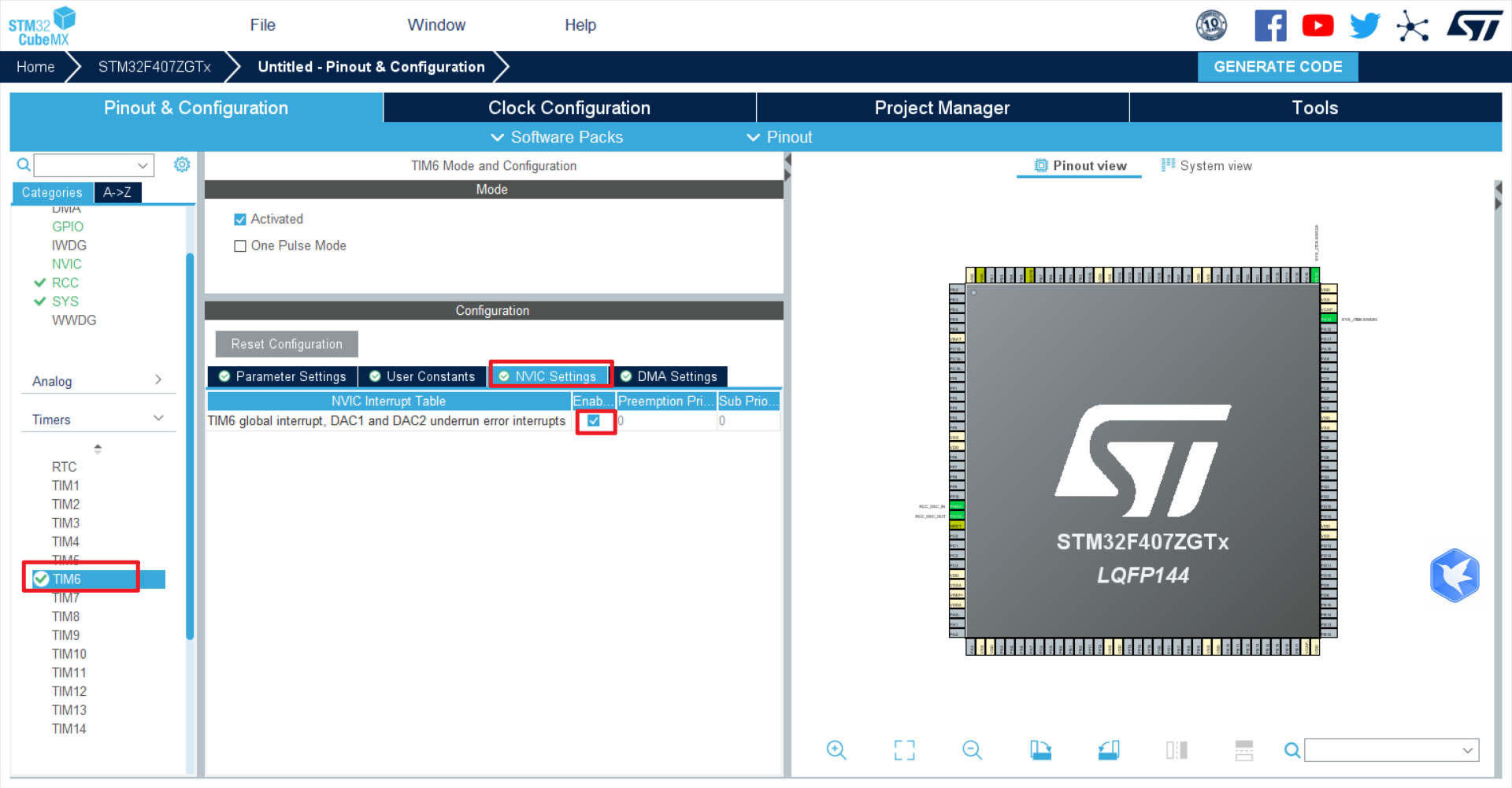Switch to A->Z sorting tab
1512x788 pixels.
[117, 192]
